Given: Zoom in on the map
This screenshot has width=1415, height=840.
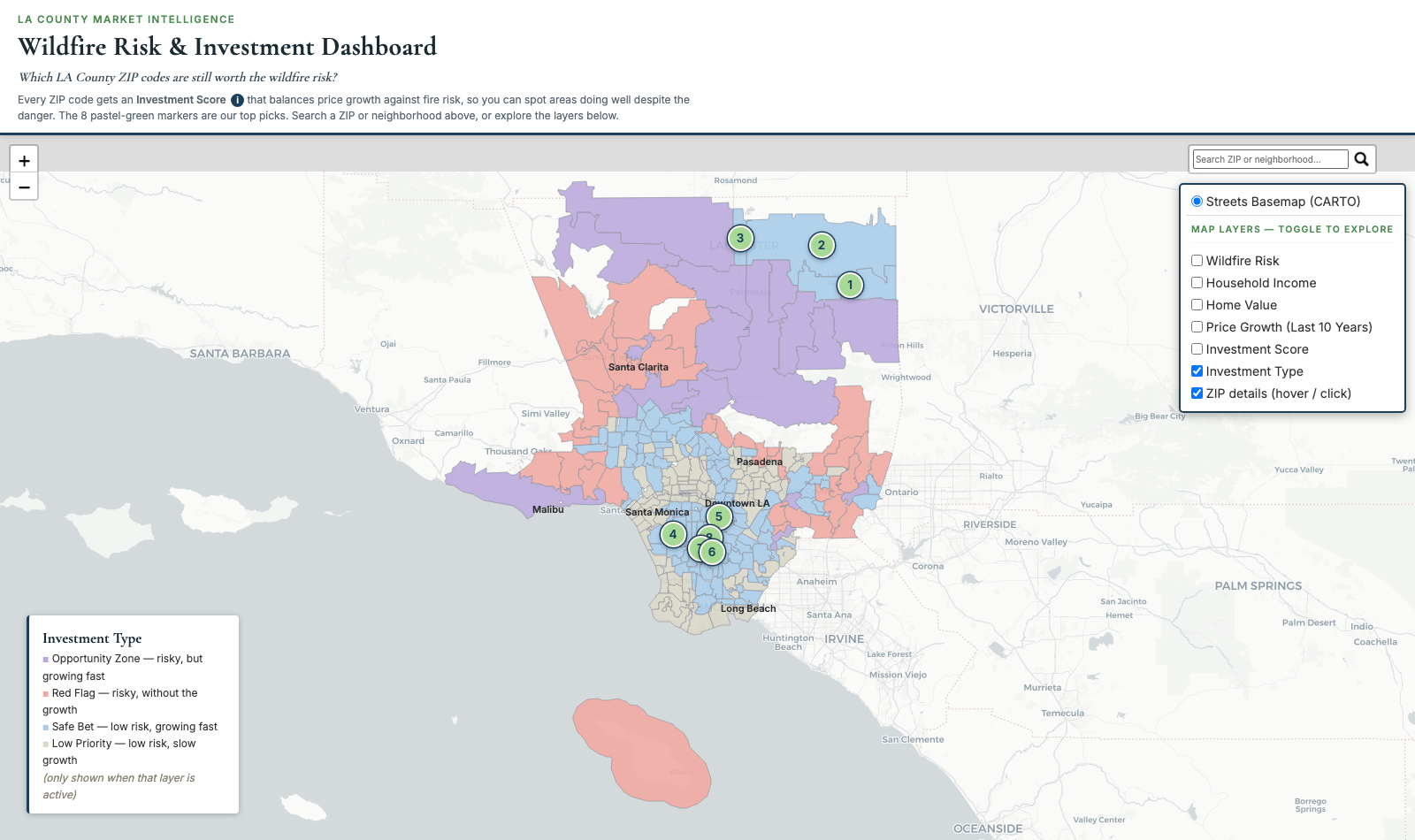Looking at the screenshot, I should (x=24, y=160).
